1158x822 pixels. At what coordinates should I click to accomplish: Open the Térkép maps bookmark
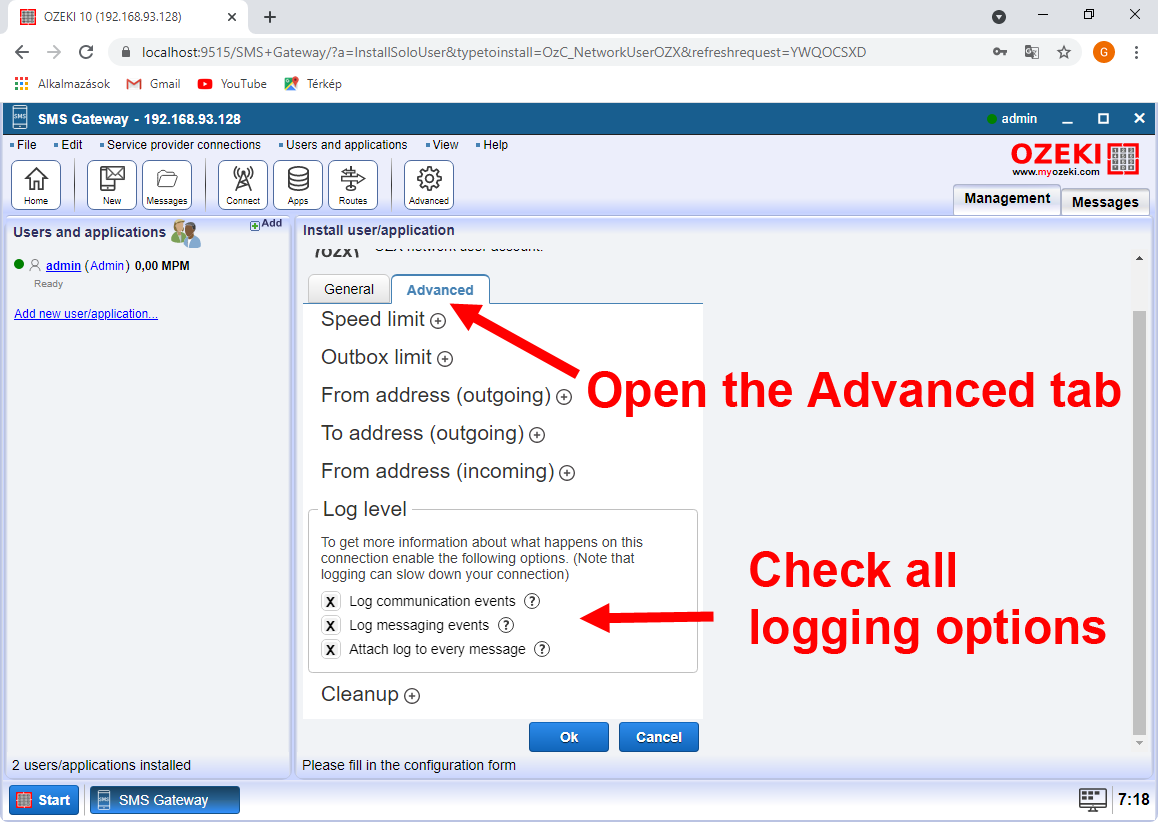[x=312, y=83]
